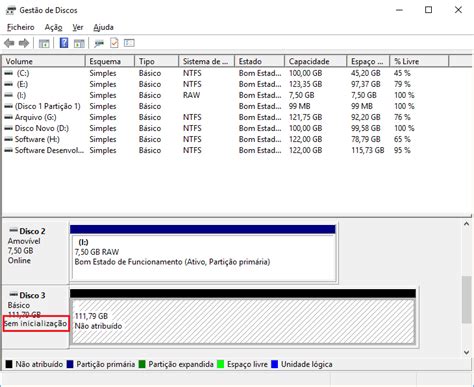Click the Gestão de Discos title icon
This screenshot has height=387, width=474.
[x=10, y=10]
